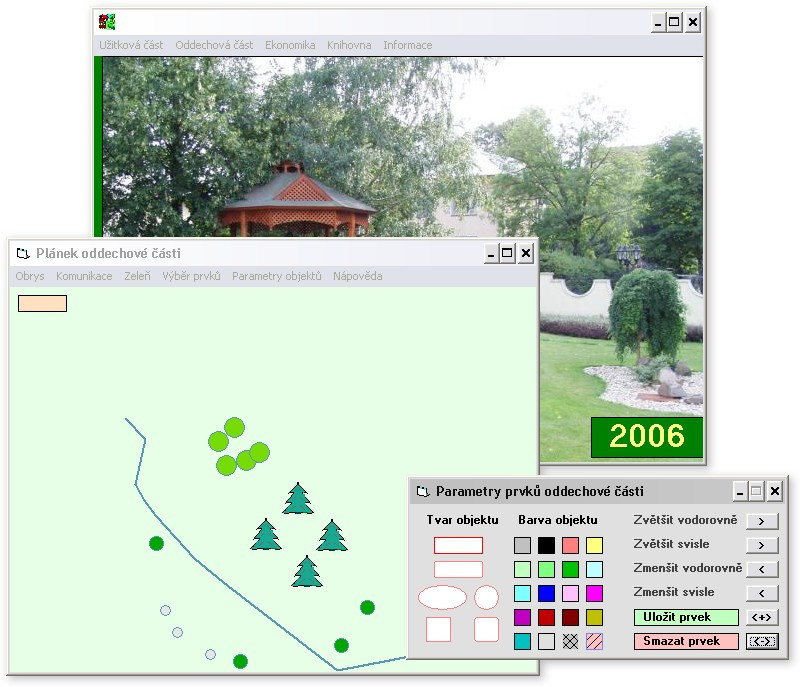Select the light pink color swatch
Image resolution: width=800 pixels, height=687 pixels.
point(570,593)
